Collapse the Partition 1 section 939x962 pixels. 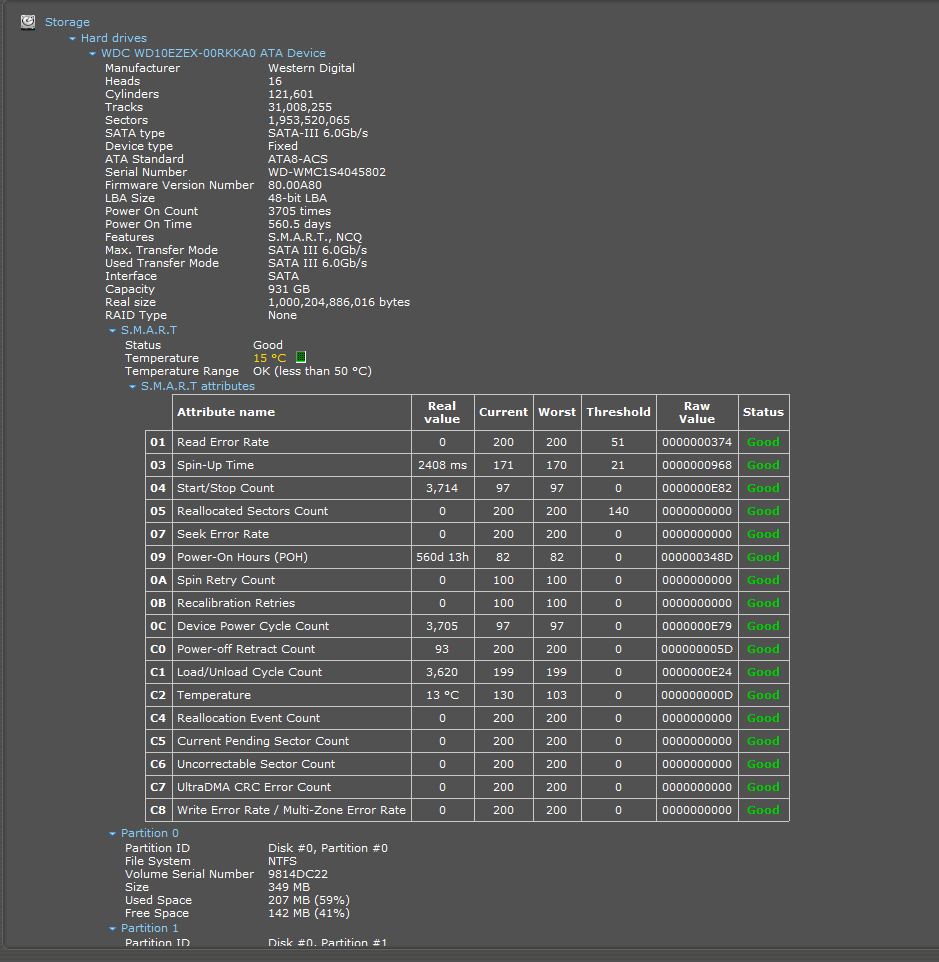[113, 929]
